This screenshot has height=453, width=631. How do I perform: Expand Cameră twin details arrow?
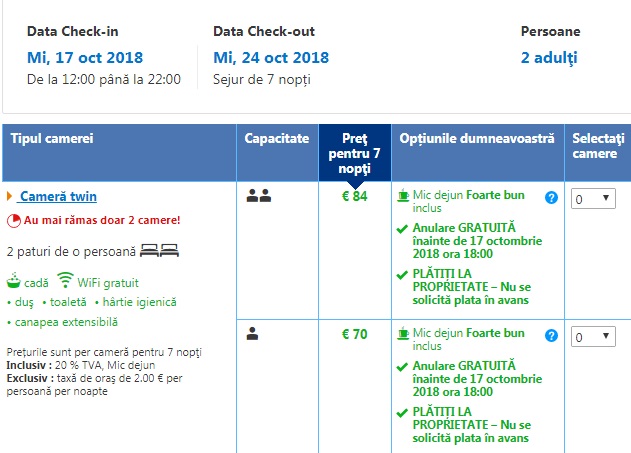pos(10,196)
